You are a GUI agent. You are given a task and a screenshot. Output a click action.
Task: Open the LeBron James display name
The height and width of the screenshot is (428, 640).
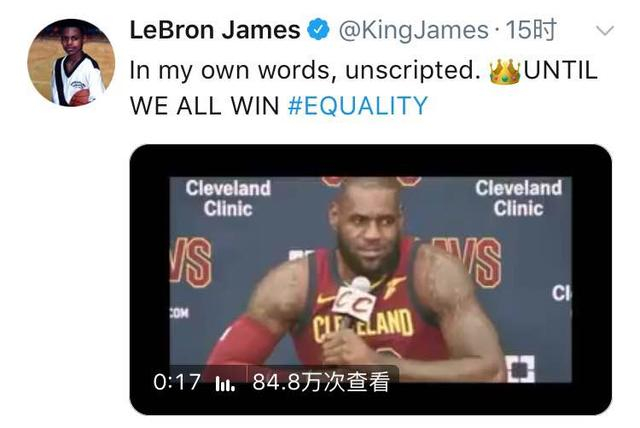[215, 30]
